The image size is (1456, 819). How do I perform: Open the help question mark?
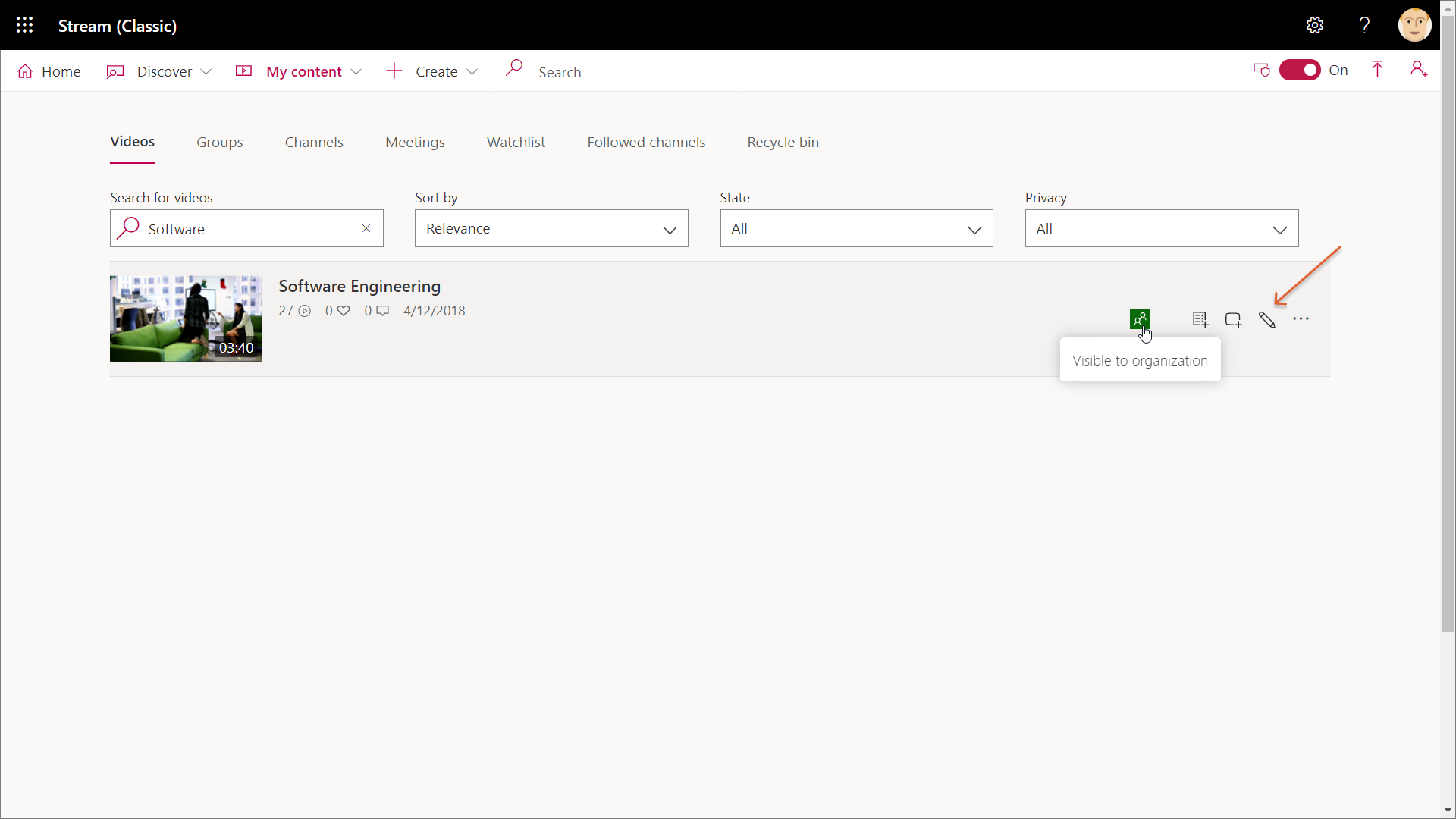tap(1364, 25)
